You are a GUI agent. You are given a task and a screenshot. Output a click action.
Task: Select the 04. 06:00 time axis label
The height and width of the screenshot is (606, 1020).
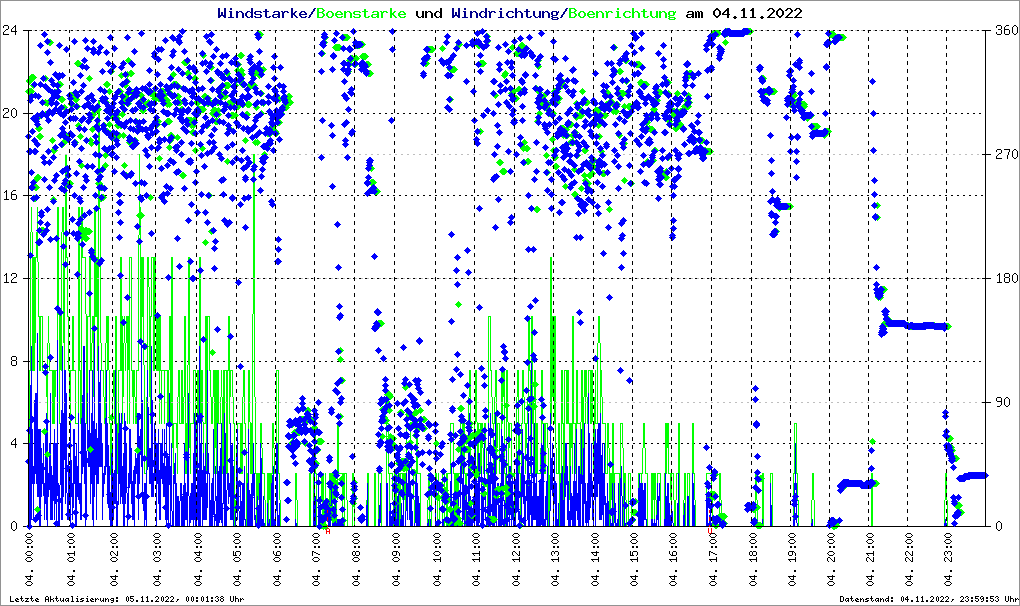pyautogui.click(x=279, y=561)
